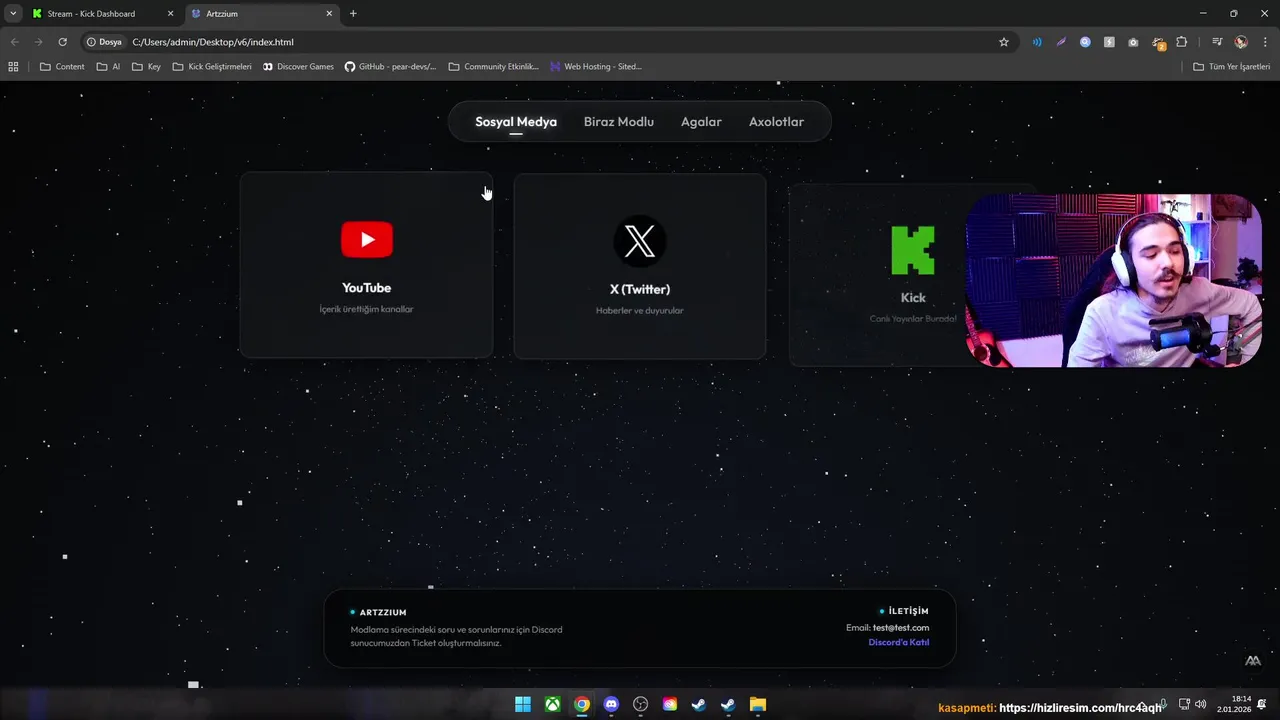The height and width of the screenshot is (720, 1280).
Task: Switch to Chrome in the taskbar
Action: (582, 704)
